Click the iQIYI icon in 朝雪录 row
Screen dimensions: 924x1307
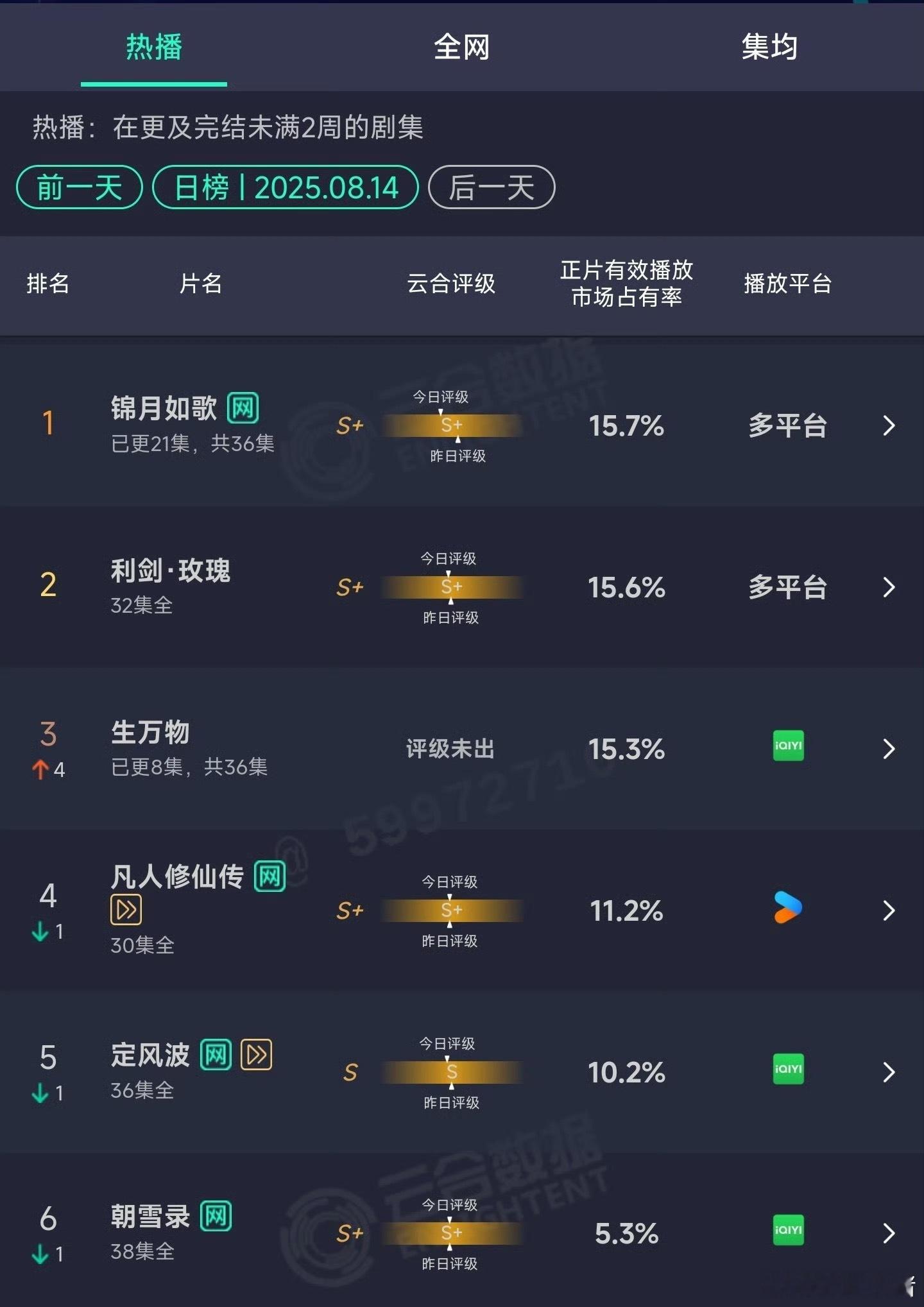click(788, 1231)
